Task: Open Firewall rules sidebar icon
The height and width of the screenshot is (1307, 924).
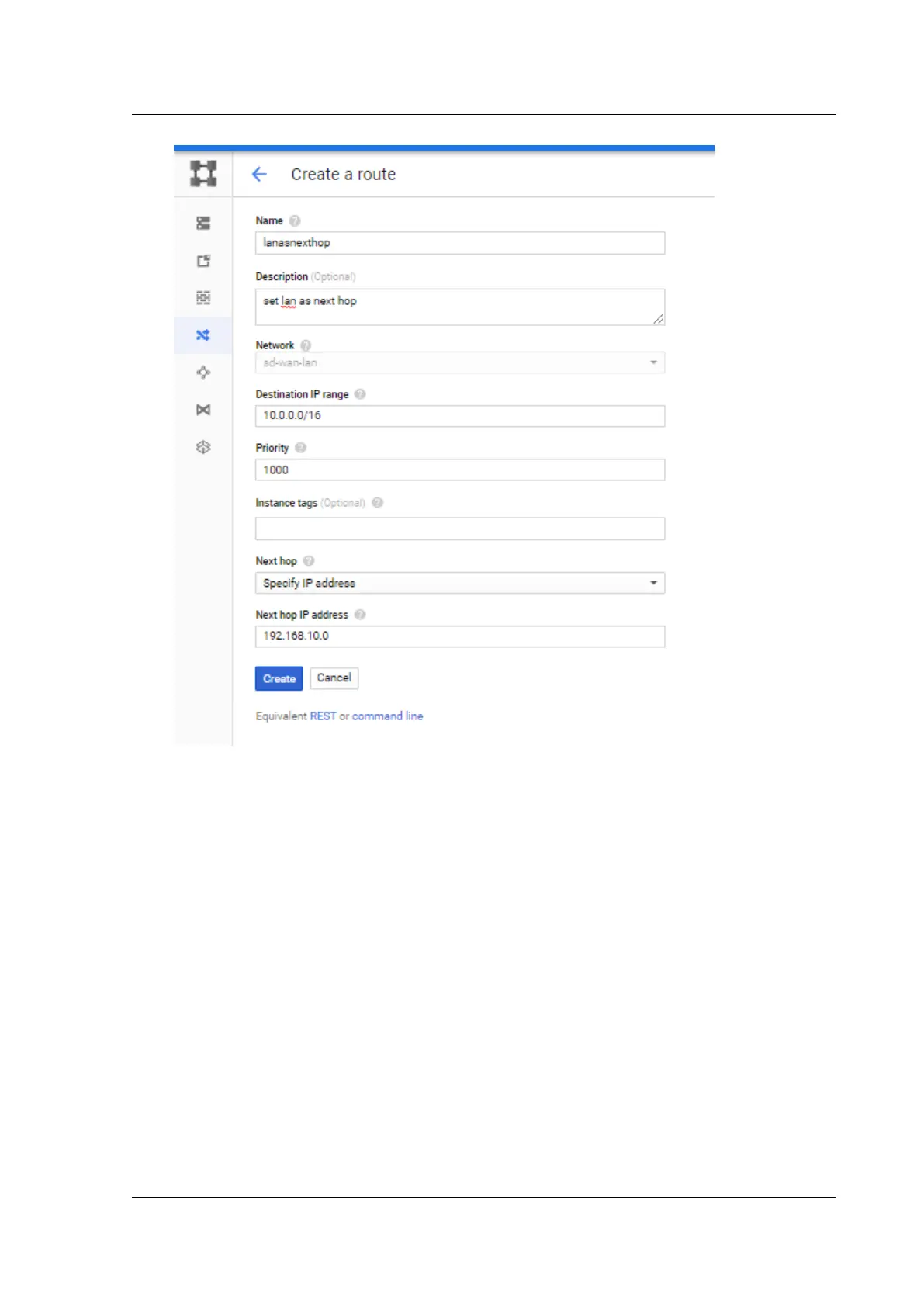Action: [x=203, y=298]
